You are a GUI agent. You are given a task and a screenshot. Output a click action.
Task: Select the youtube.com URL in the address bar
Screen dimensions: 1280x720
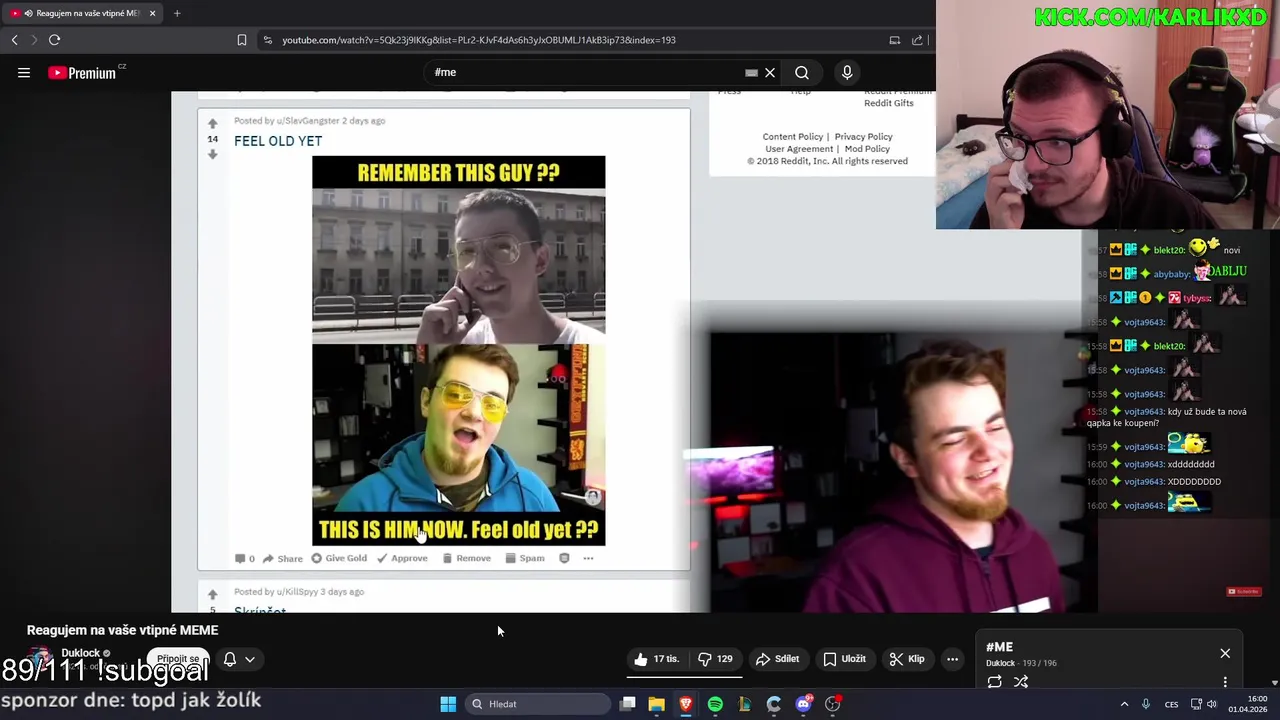479,40
